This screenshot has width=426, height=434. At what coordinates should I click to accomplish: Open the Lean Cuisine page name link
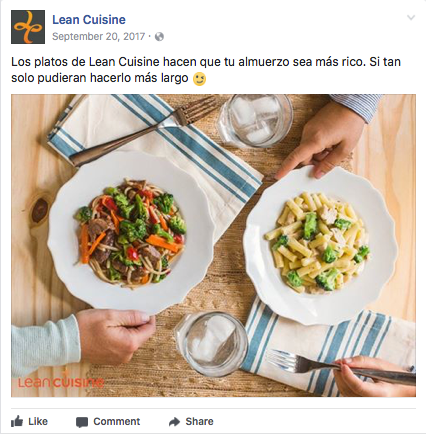pyautogui.click(x=89, y=20)
